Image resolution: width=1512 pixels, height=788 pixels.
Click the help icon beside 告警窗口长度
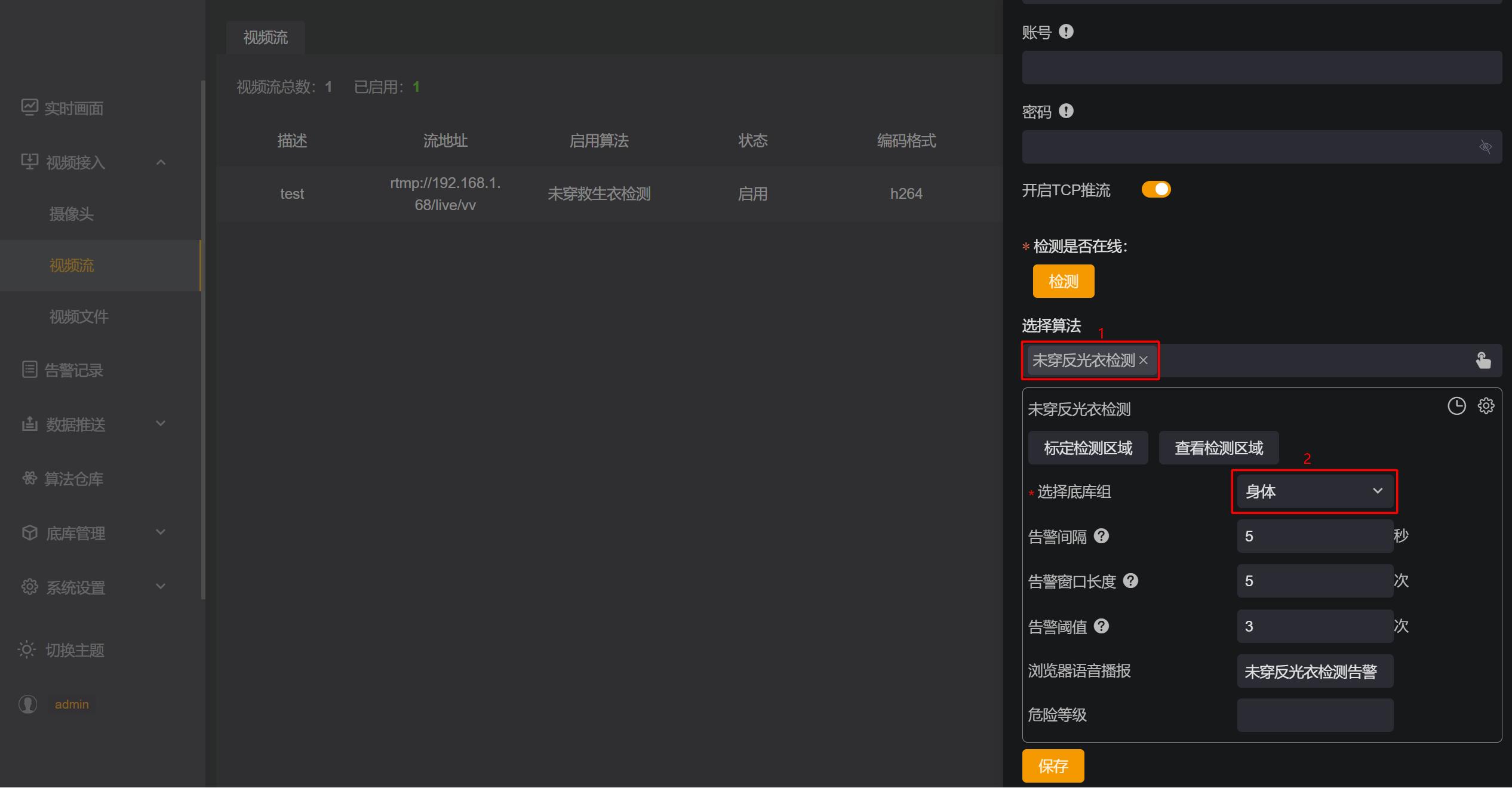click(x=1130, y=581)
